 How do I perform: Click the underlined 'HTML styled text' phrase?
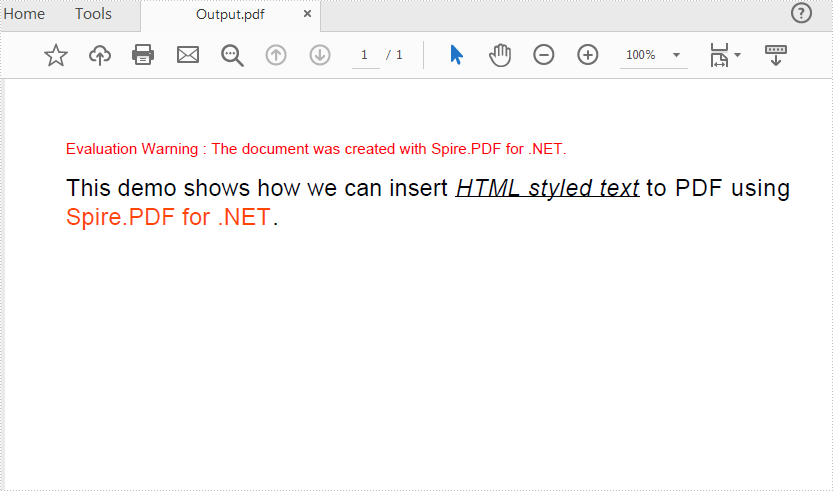coord(548,188)
